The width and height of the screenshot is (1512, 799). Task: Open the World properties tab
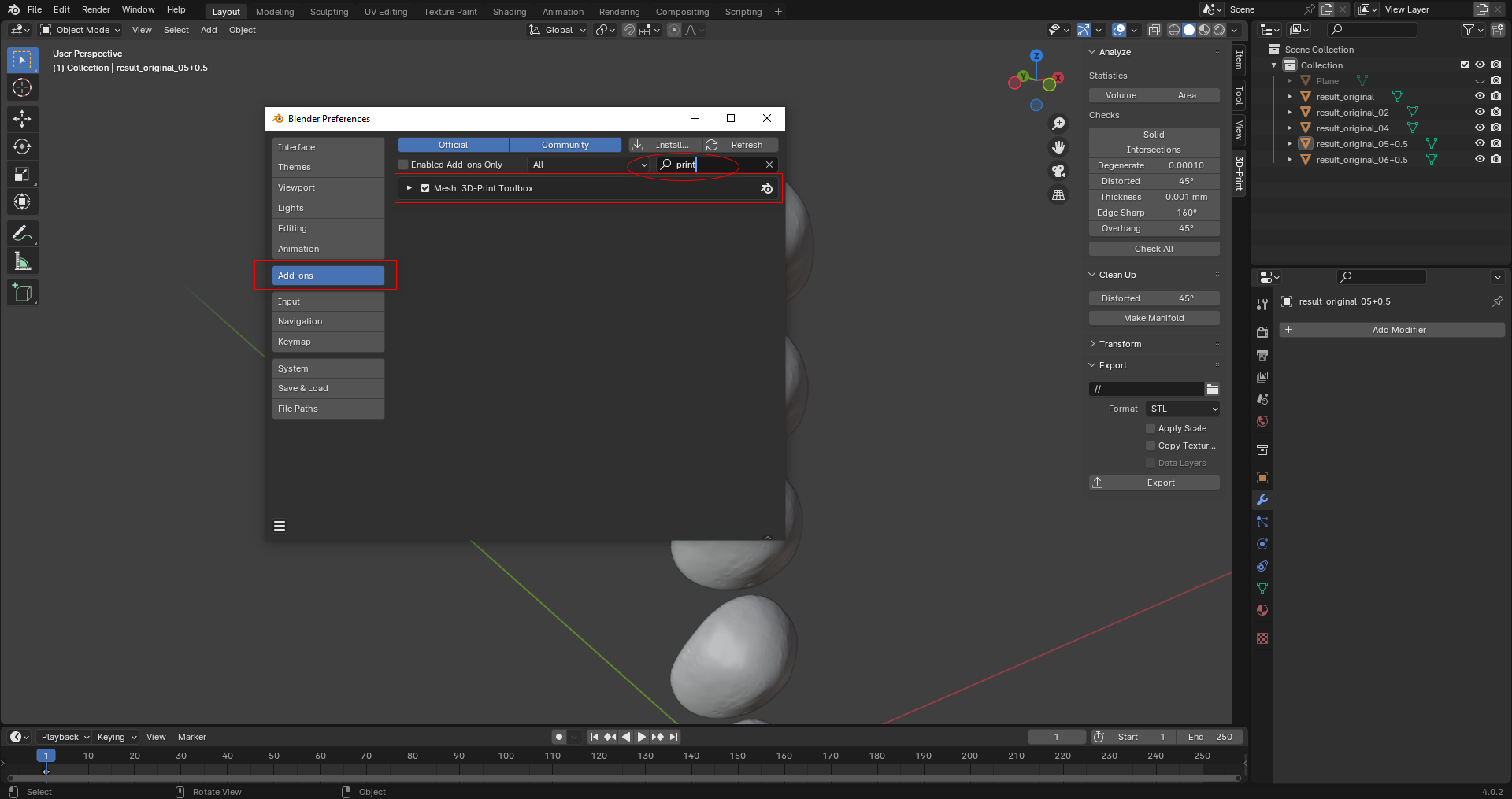pos(1262,421)
